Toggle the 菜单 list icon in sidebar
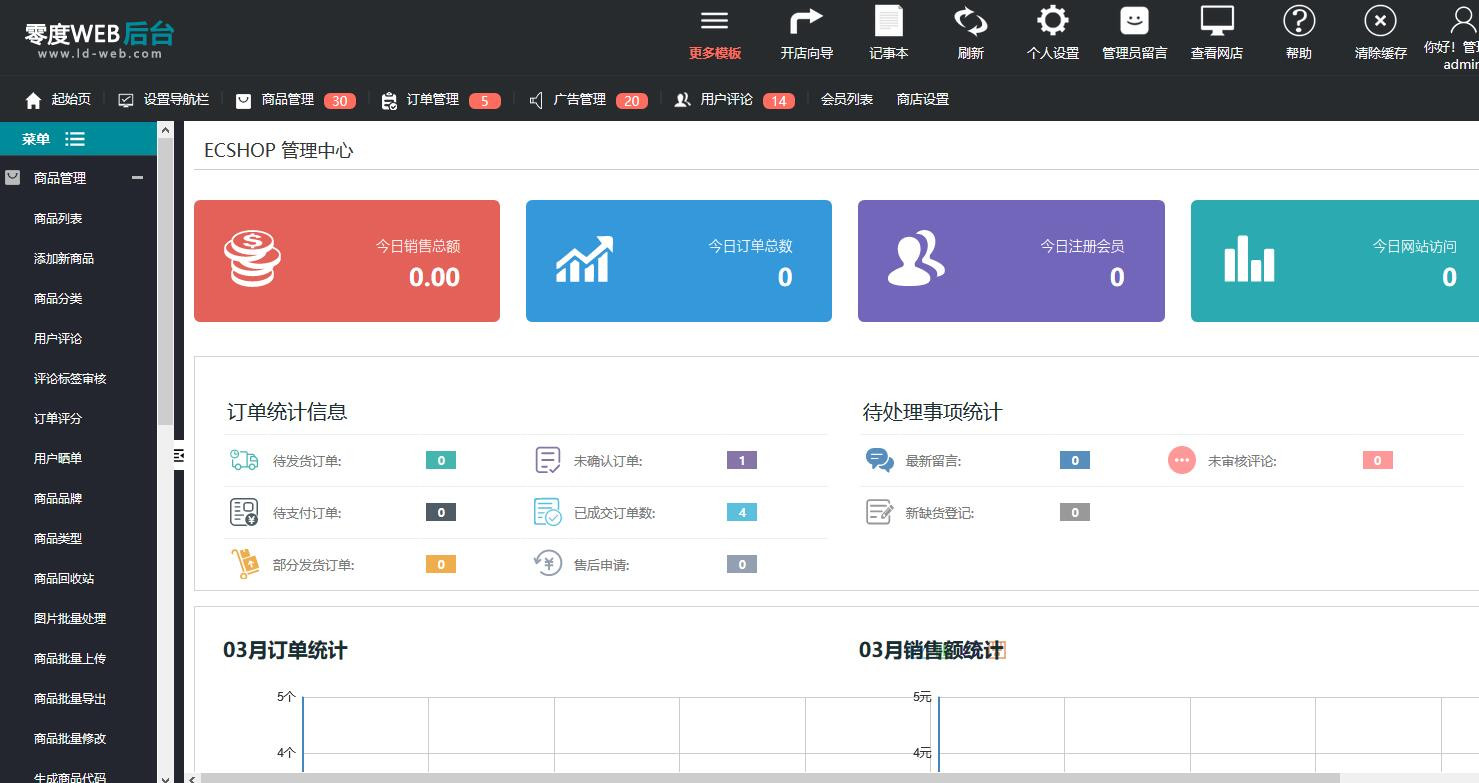Image resolution: width=1479 pixels, height=783 pixels. 75,139
